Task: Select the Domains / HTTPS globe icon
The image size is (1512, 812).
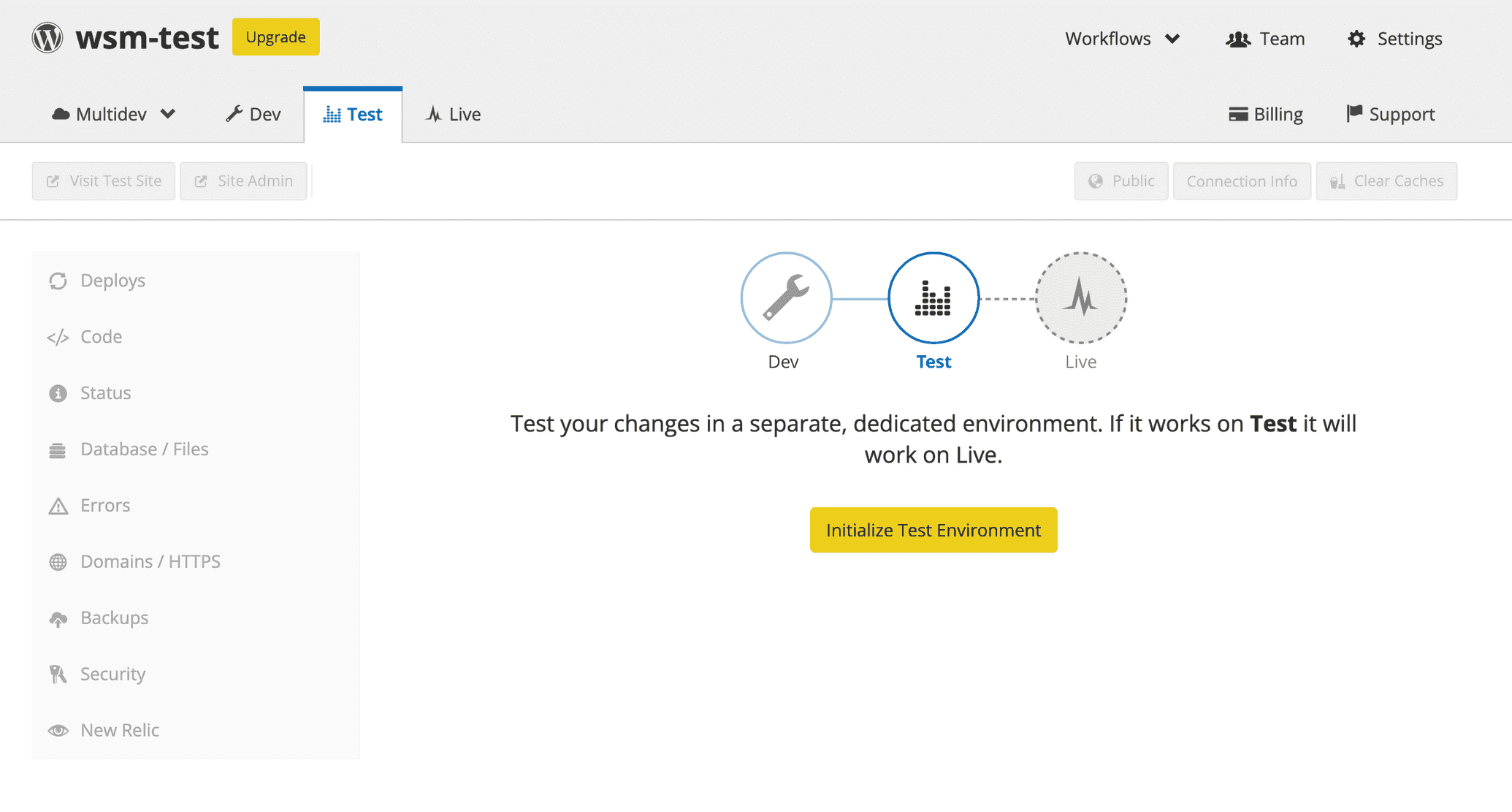Action: (x=58, y=561)
